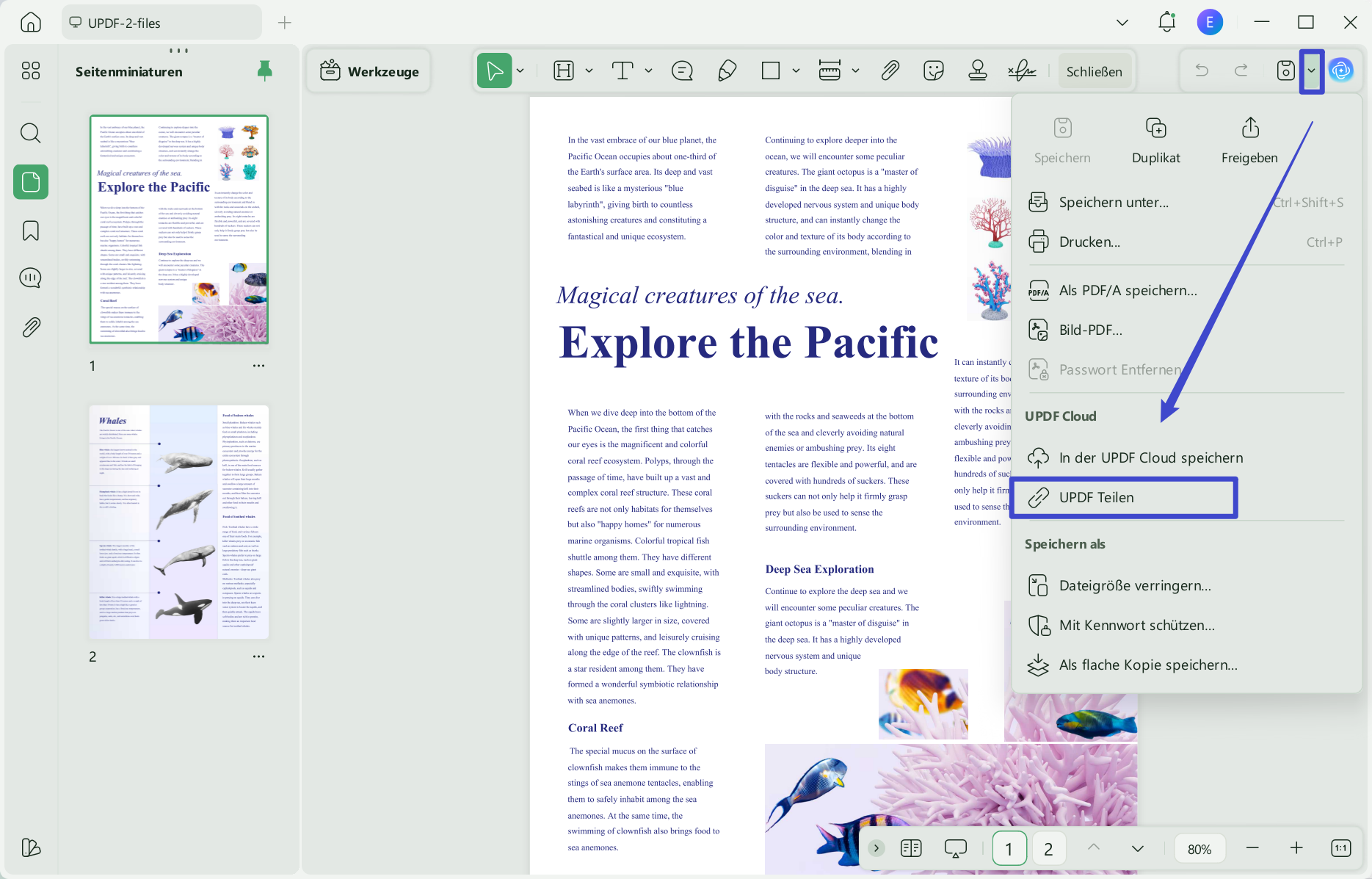Open the bookmarks panel icon
Screen dimensions: 1372x879
click(x=31, y=231)
